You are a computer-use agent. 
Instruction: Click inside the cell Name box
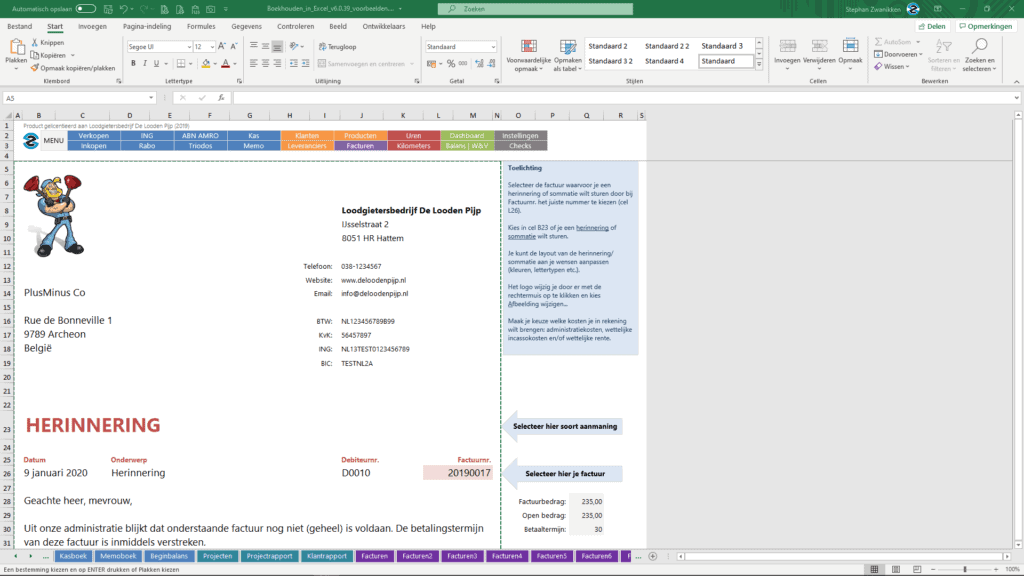(25, 97)
